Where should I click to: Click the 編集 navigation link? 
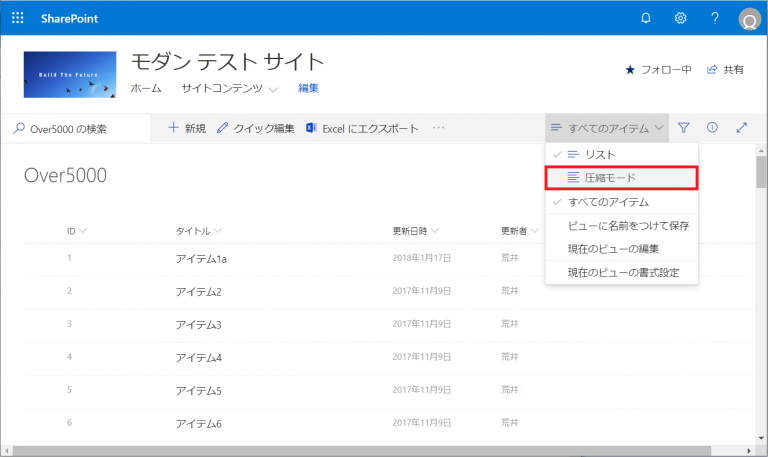309,88
